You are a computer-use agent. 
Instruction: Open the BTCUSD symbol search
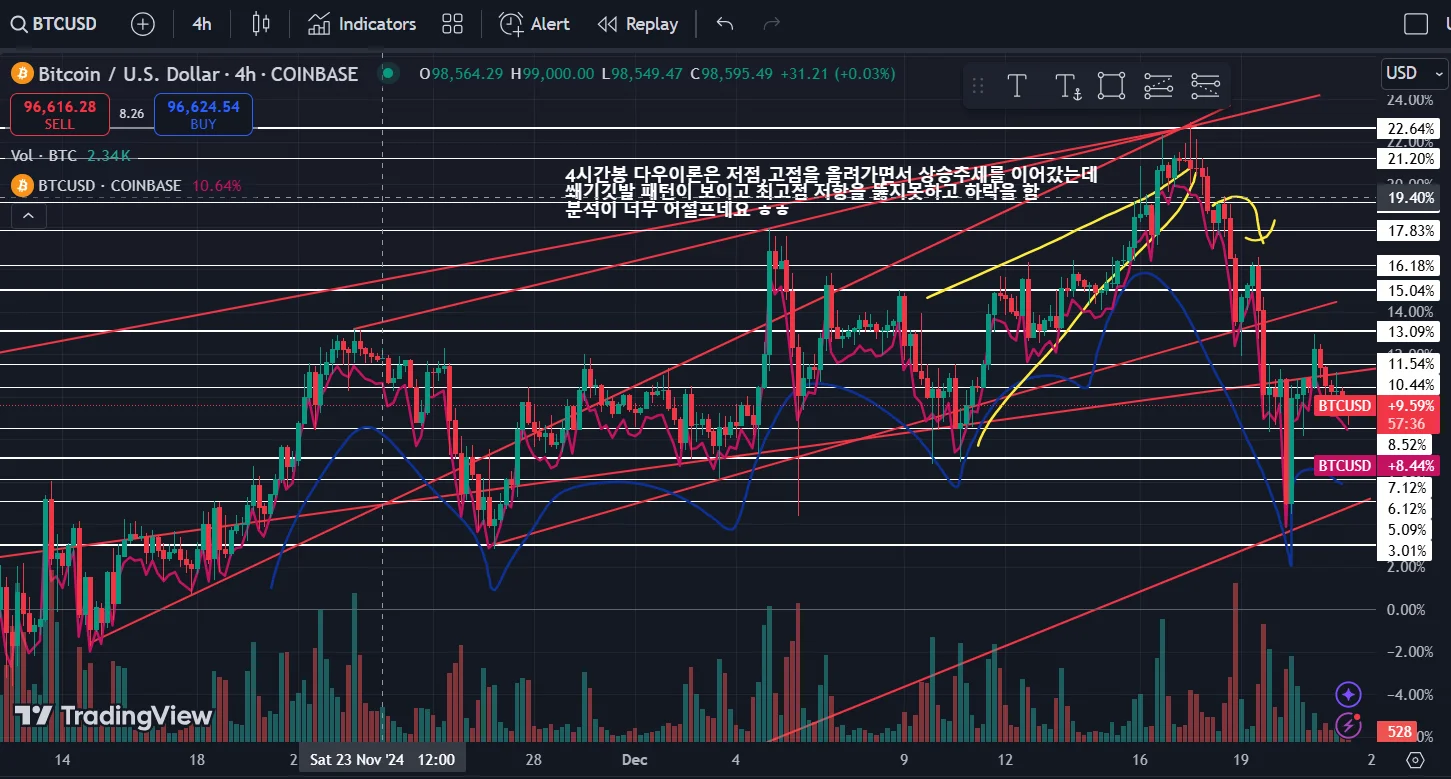click(x=55, y=24)
